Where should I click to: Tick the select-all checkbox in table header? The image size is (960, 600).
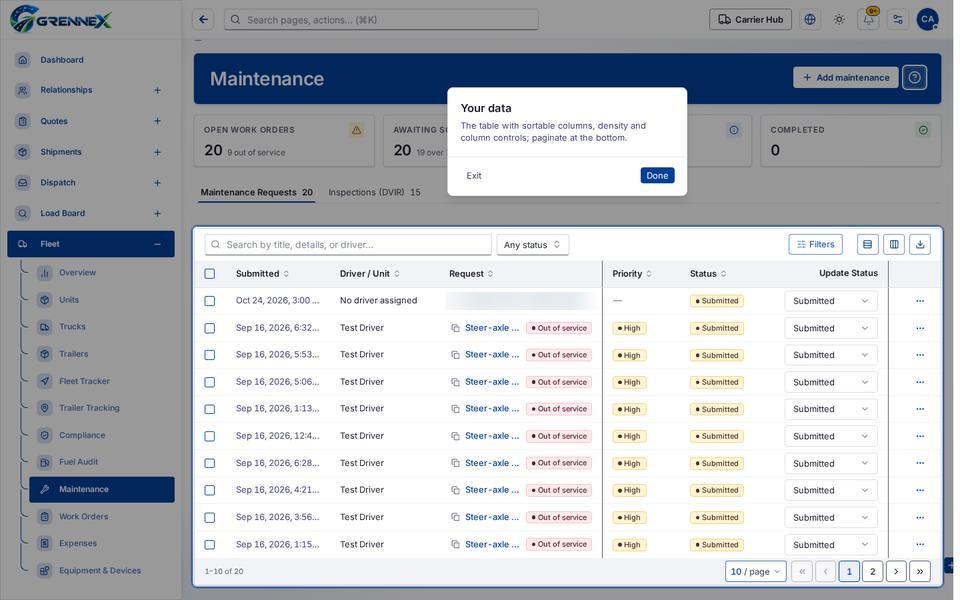pos(209,274)
